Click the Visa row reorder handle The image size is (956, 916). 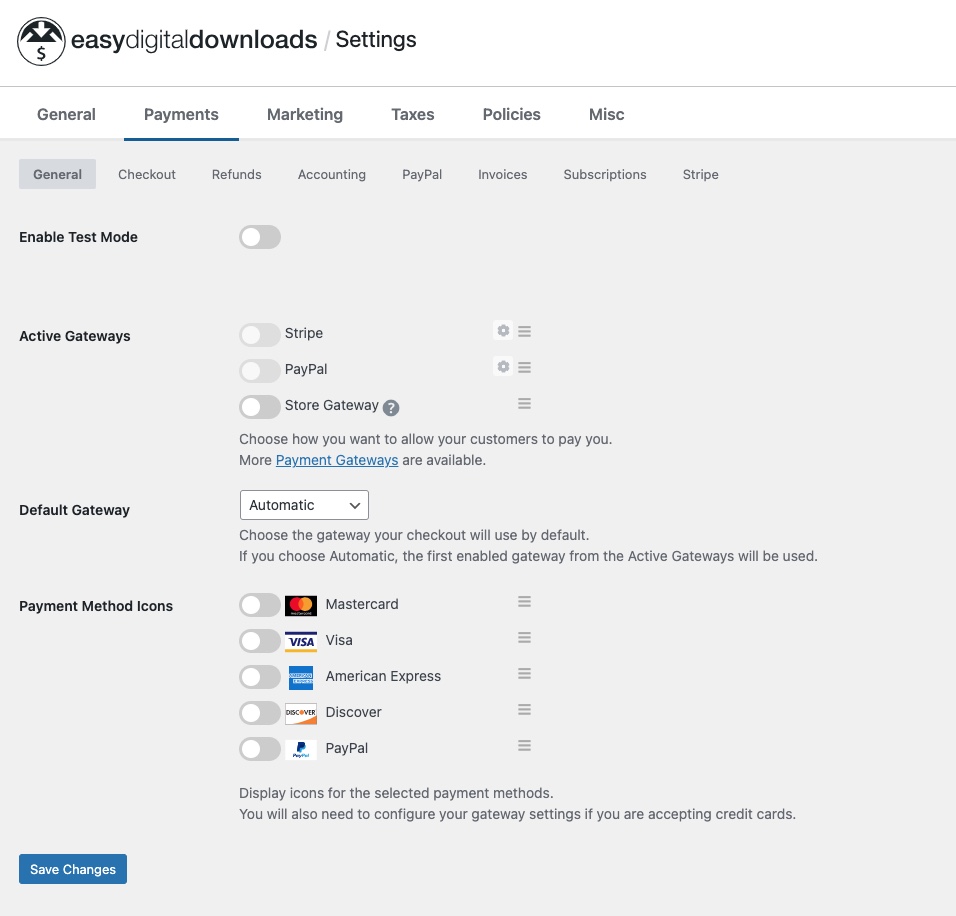pos(524,638)
